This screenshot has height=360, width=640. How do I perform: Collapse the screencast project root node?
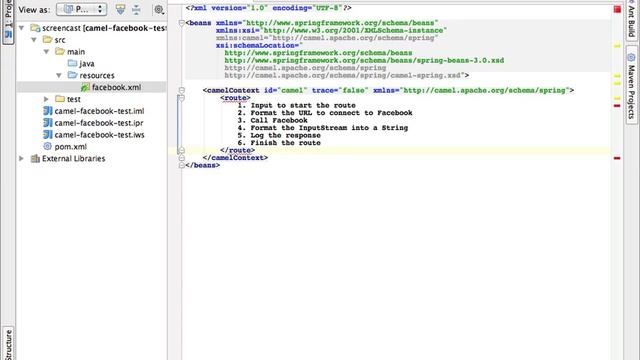coord(22,28)
